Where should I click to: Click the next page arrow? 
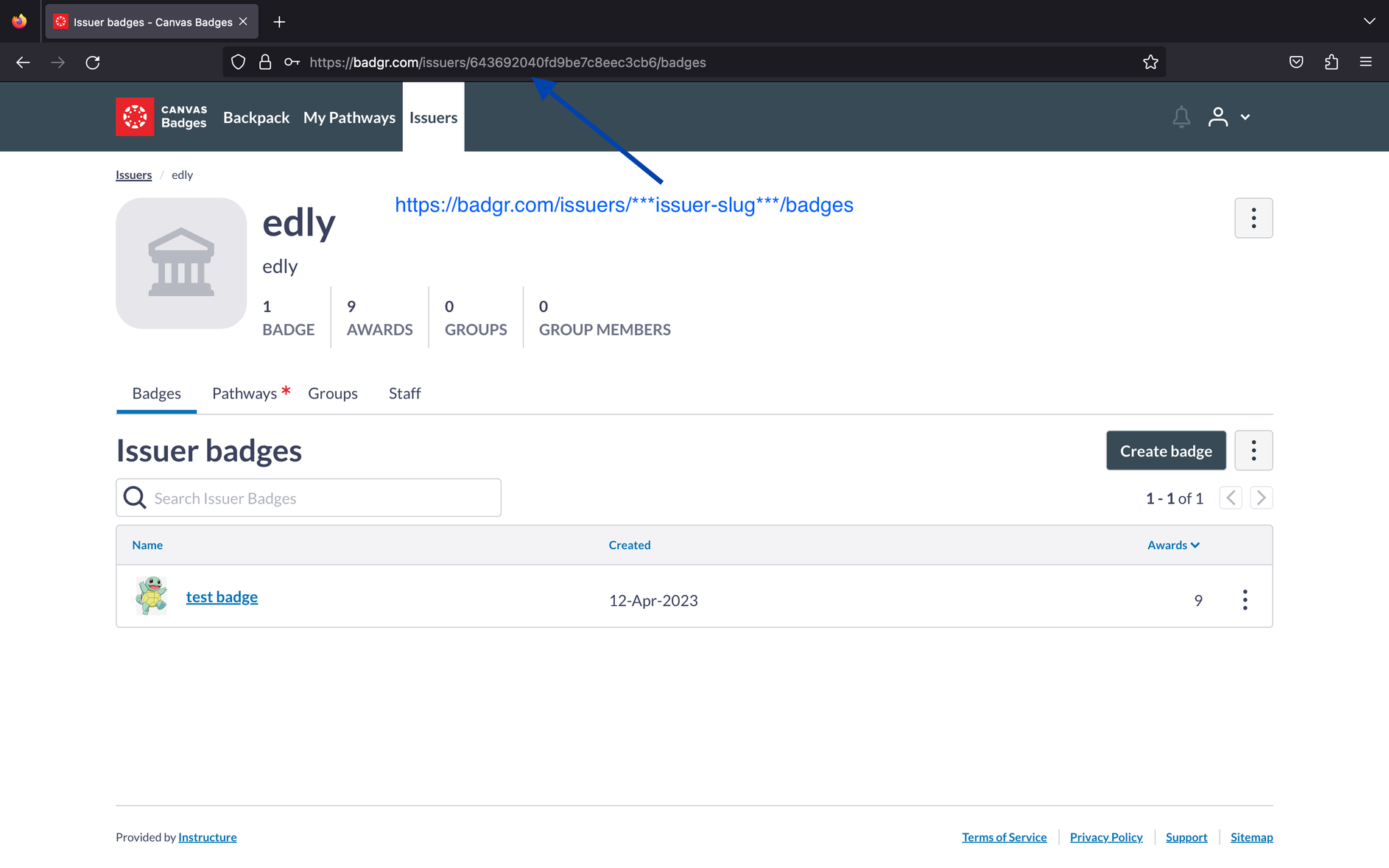(1261, 498)
